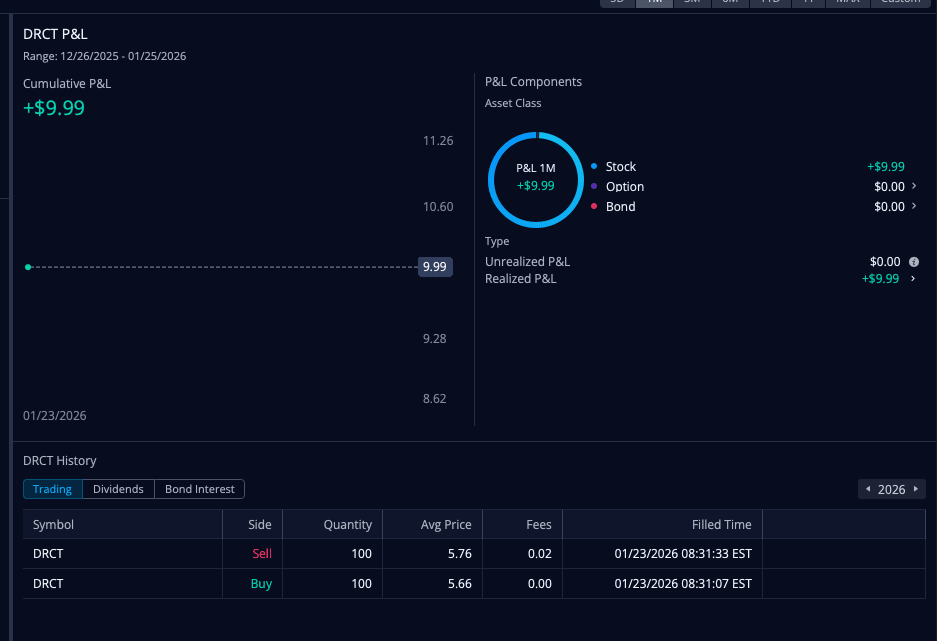Screen dimensions: 937x641
Task: Open the Dividends tab
Action: coord(118,489)
